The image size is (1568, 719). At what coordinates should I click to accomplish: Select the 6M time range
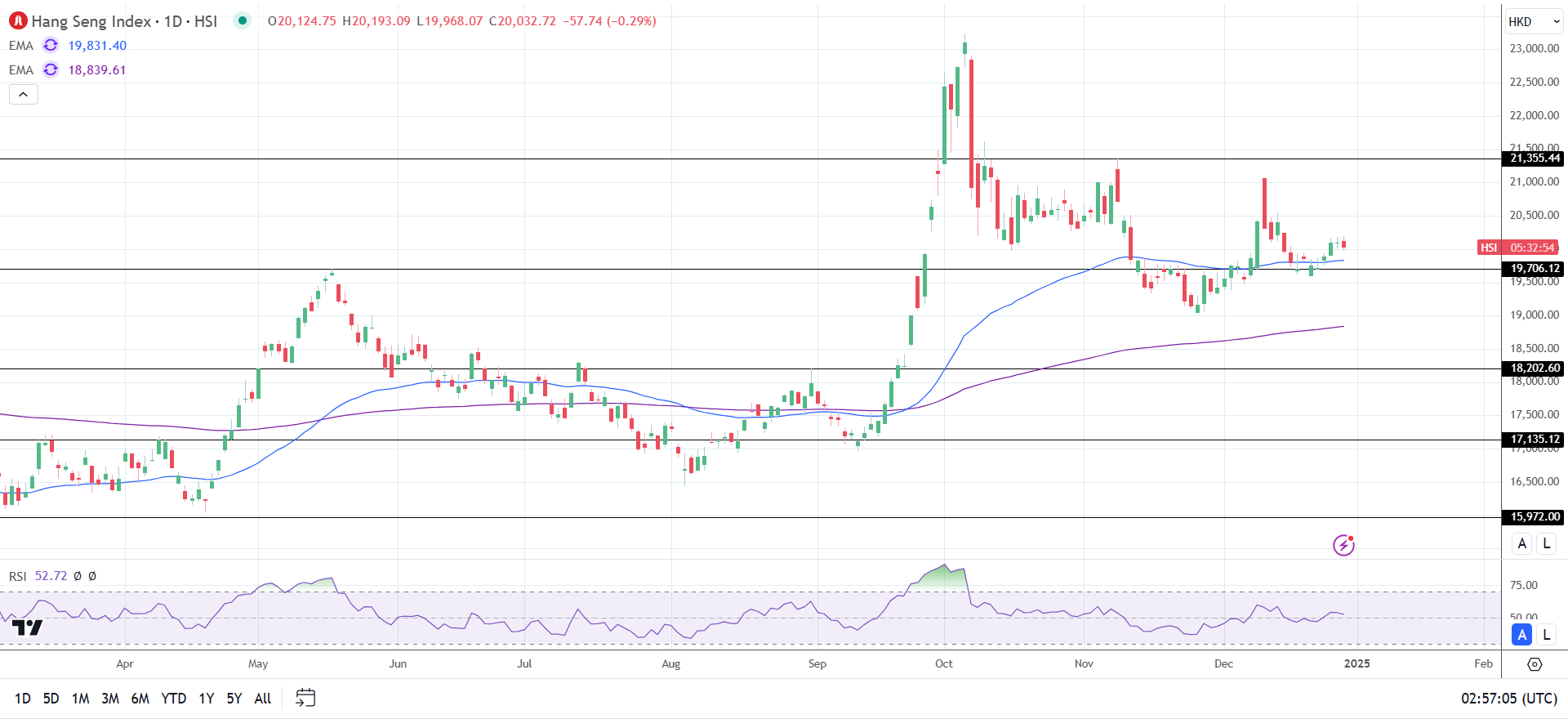[x=140, y=699]
